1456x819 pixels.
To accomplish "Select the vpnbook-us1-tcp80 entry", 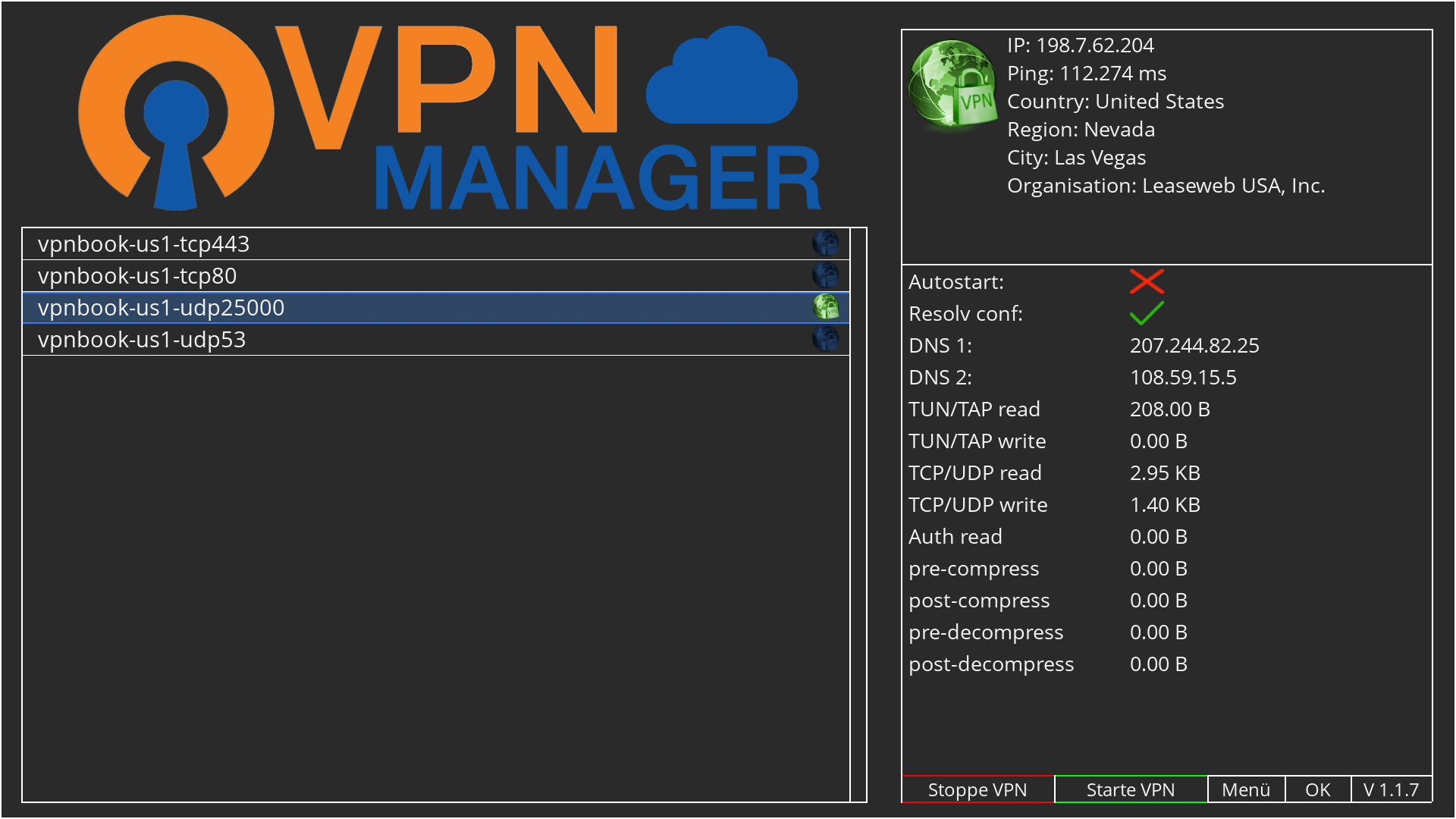I will click(137, 276).
